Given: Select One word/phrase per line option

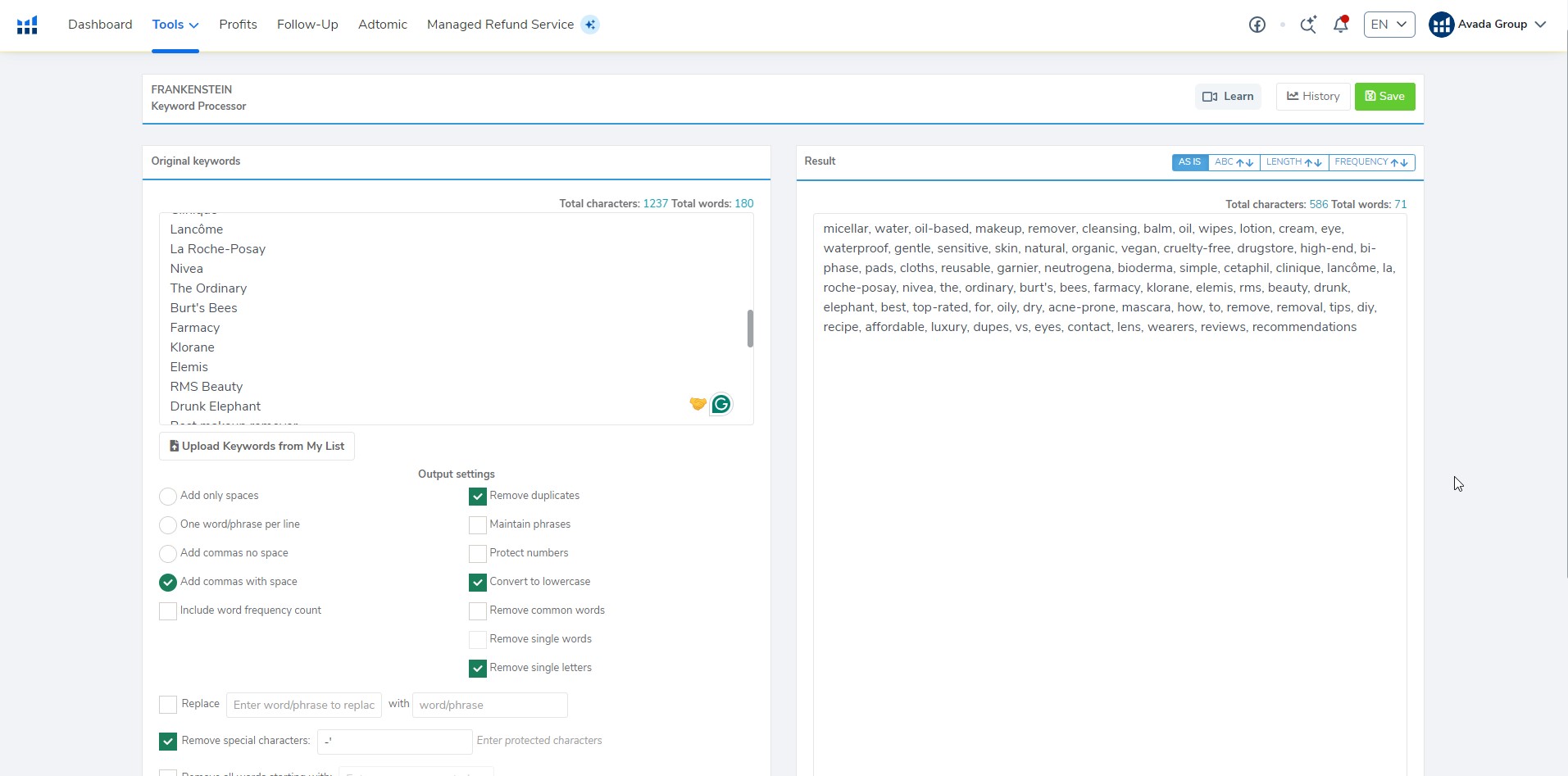Looking at the screenshot, I should 168,525.
